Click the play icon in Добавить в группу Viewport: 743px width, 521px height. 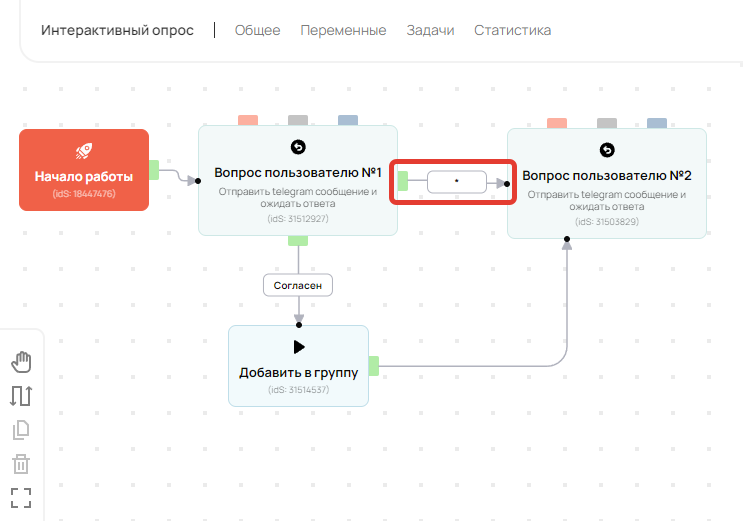(299, 347)
